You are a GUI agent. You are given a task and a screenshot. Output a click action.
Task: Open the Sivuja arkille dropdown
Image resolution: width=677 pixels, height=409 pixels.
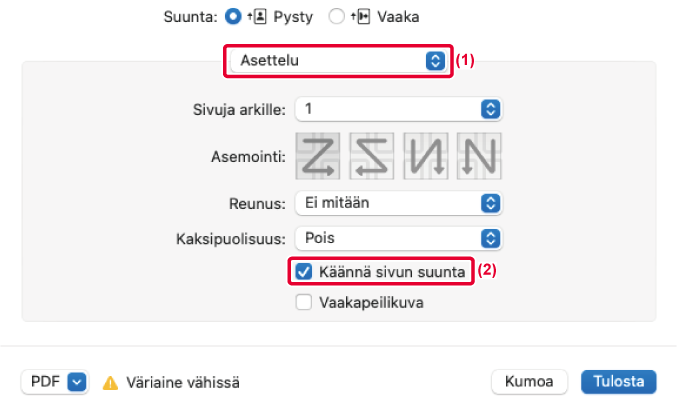(399, 109)
